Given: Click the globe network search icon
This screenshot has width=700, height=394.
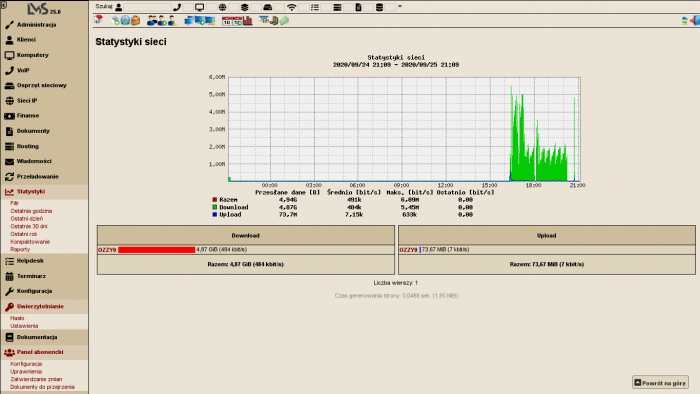Looking at the screenshot, I should (x=222, y=7).
